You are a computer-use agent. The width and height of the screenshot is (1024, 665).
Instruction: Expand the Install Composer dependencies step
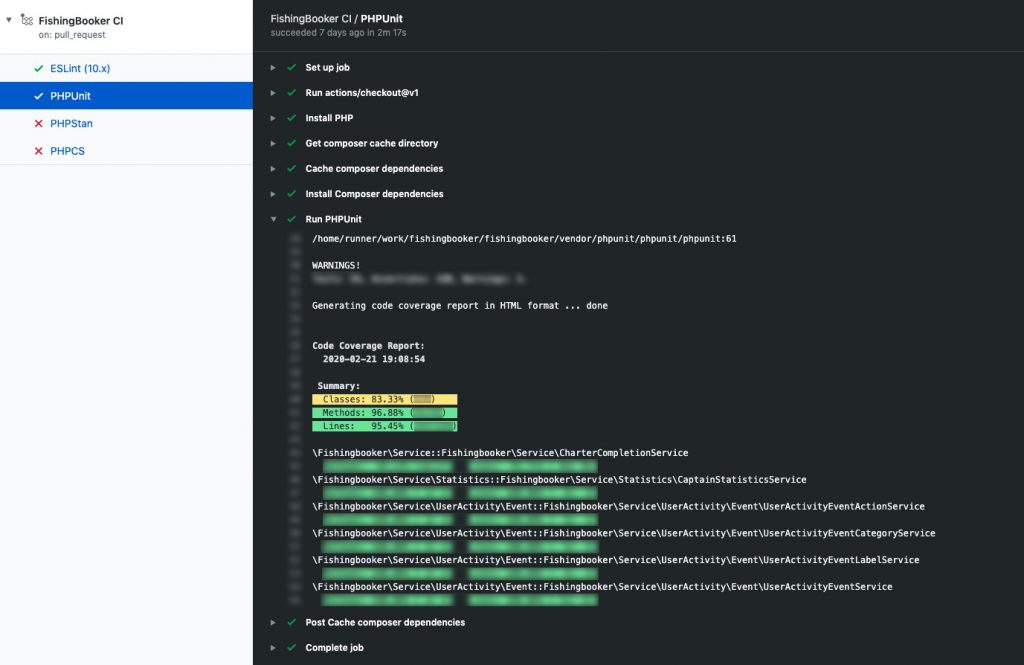coord(273,194)
